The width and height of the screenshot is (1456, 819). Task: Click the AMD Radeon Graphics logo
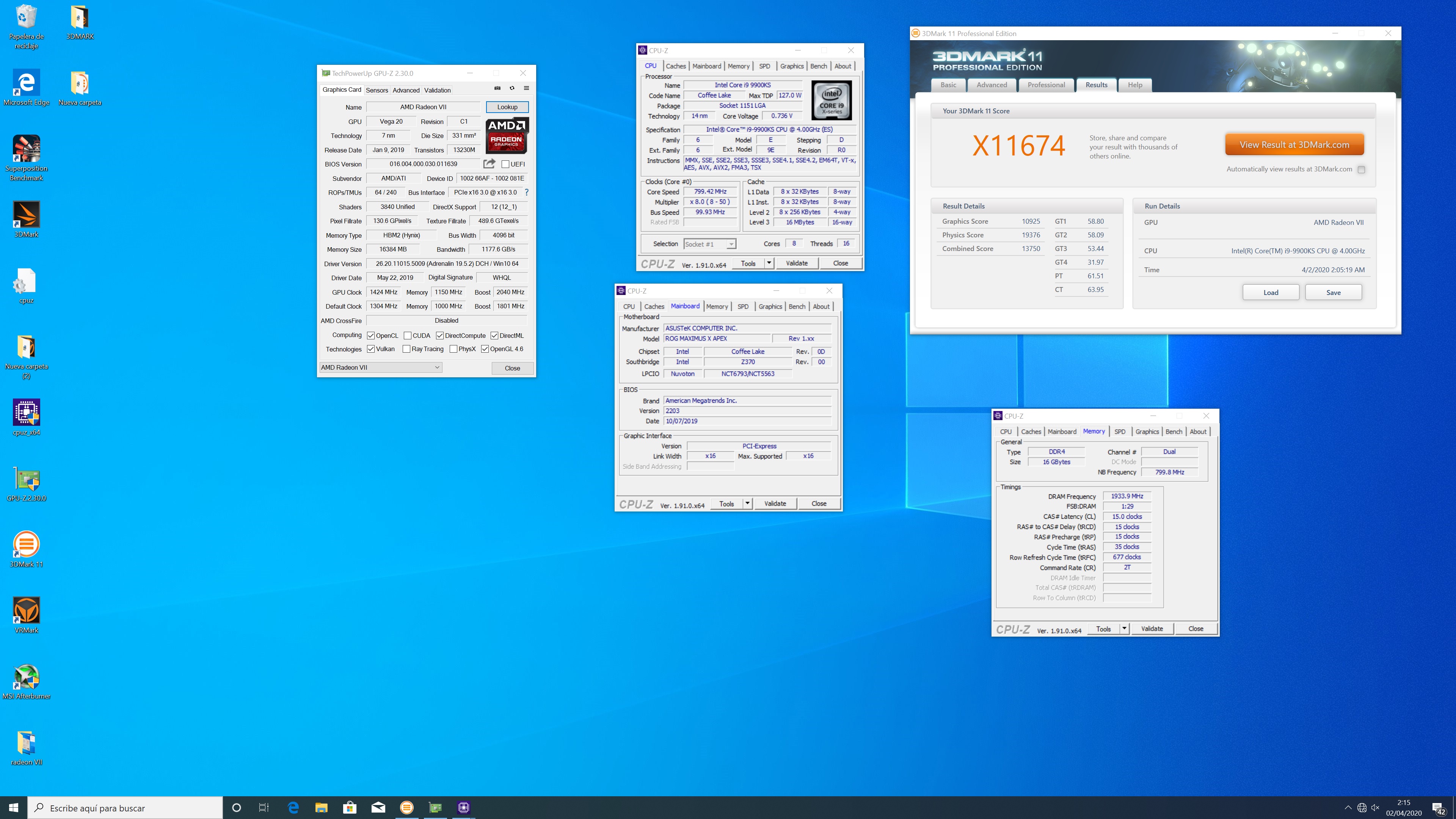coord(507,136)
